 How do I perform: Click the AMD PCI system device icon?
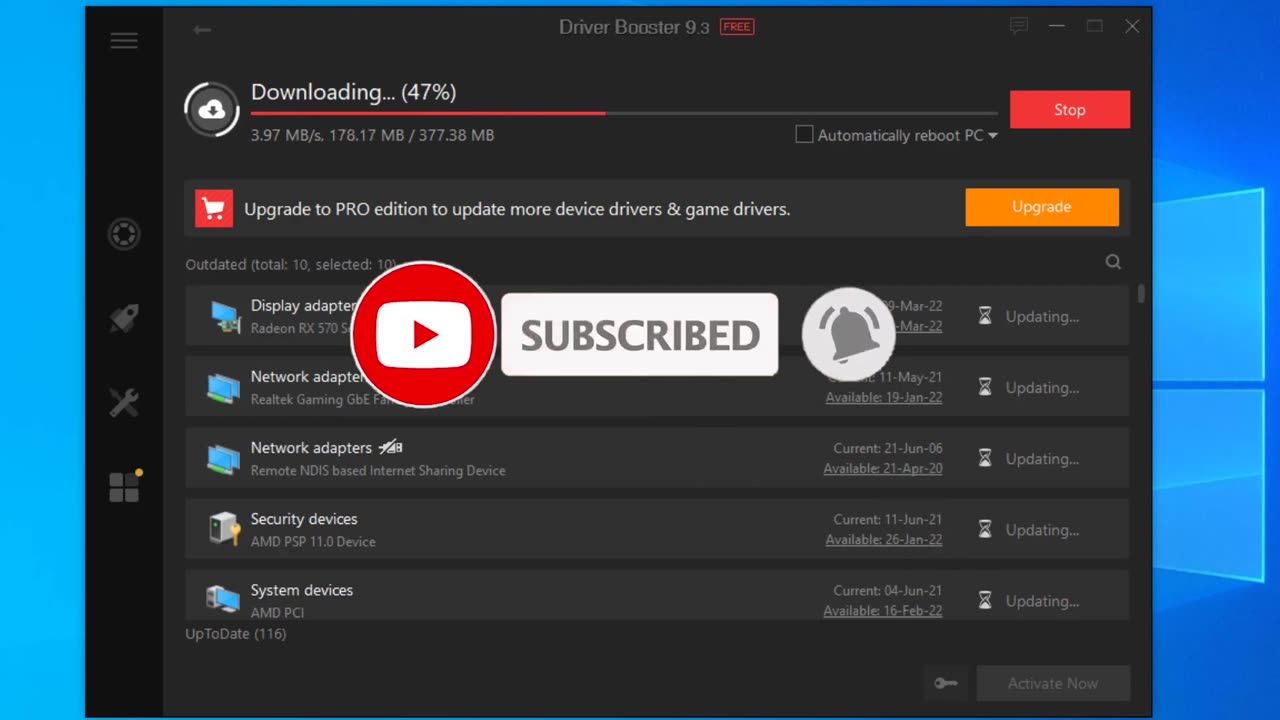point(223,600)
